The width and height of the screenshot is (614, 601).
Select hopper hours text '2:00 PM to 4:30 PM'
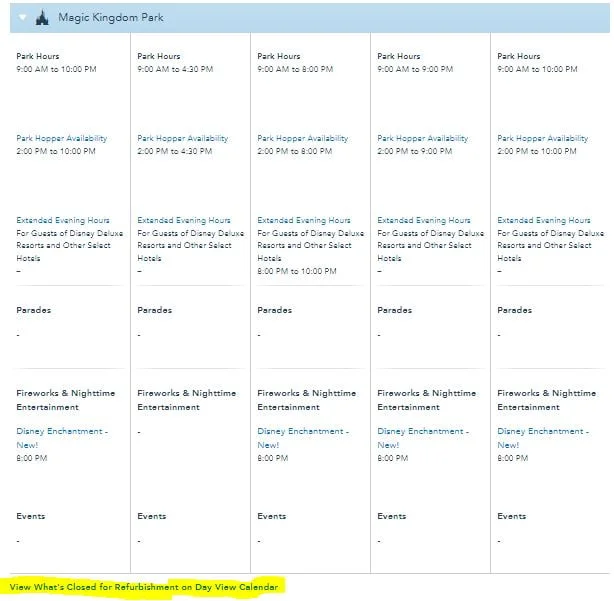[x=175, y=151]
